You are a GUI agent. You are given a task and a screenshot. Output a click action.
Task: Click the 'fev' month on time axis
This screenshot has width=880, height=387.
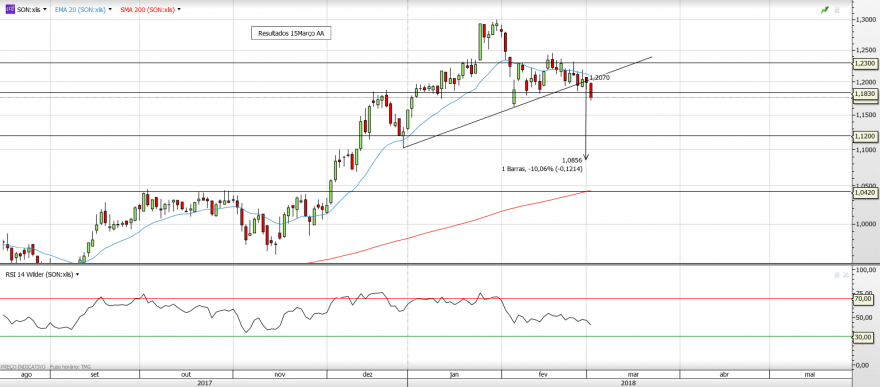click(543, 374)
